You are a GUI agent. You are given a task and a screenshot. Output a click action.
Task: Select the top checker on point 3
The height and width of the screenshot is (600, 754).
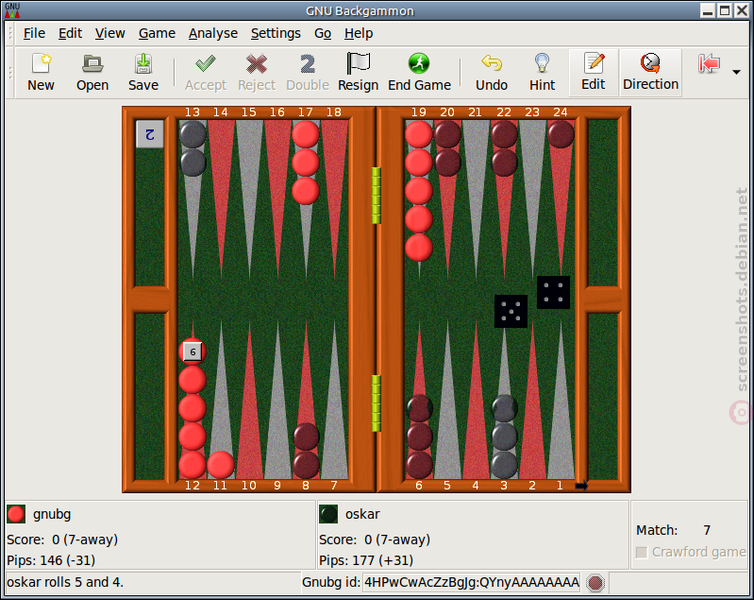(504, 408)
